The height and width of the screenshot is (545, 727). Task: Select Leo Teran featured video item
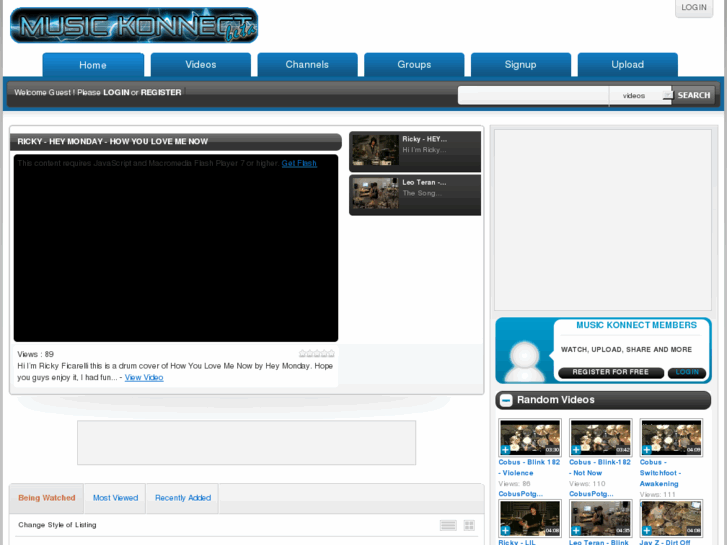[415, 195]
